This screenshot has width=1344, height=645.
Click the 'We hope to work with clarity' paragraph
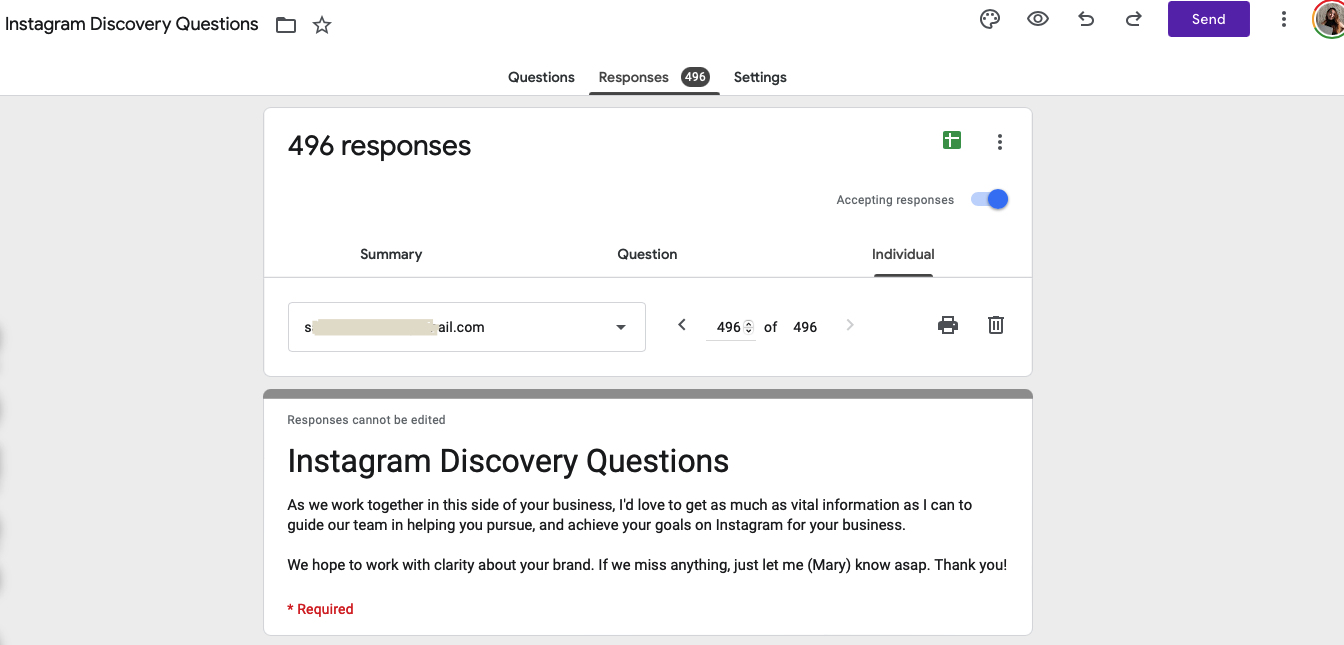(x=647, y=565)
